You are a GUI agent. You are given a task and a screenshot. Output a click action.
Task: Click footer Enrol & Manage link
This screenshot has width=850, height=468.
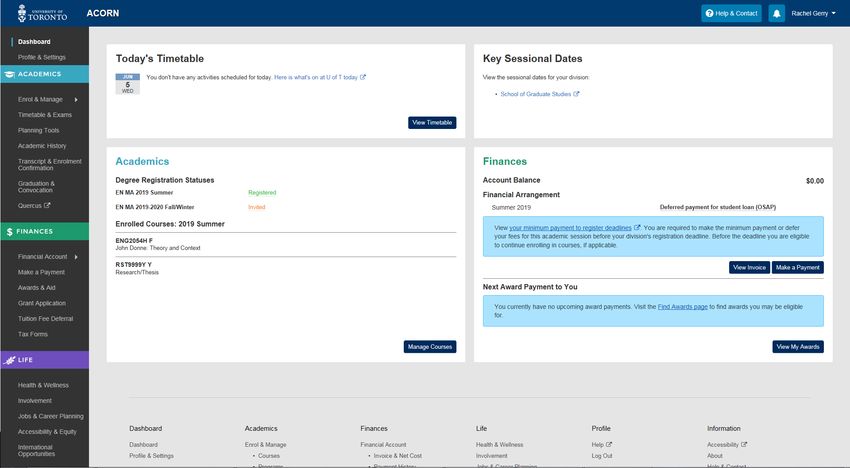coord(265,445)
